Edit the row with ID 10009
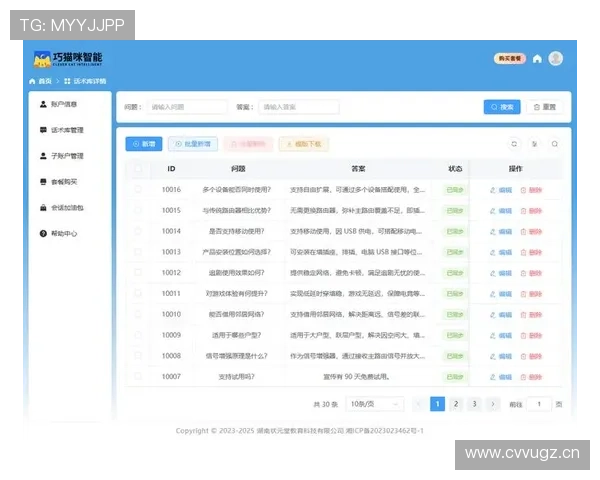Image resolution: width=600 pixels, height=480 pixels. (501, 335)
